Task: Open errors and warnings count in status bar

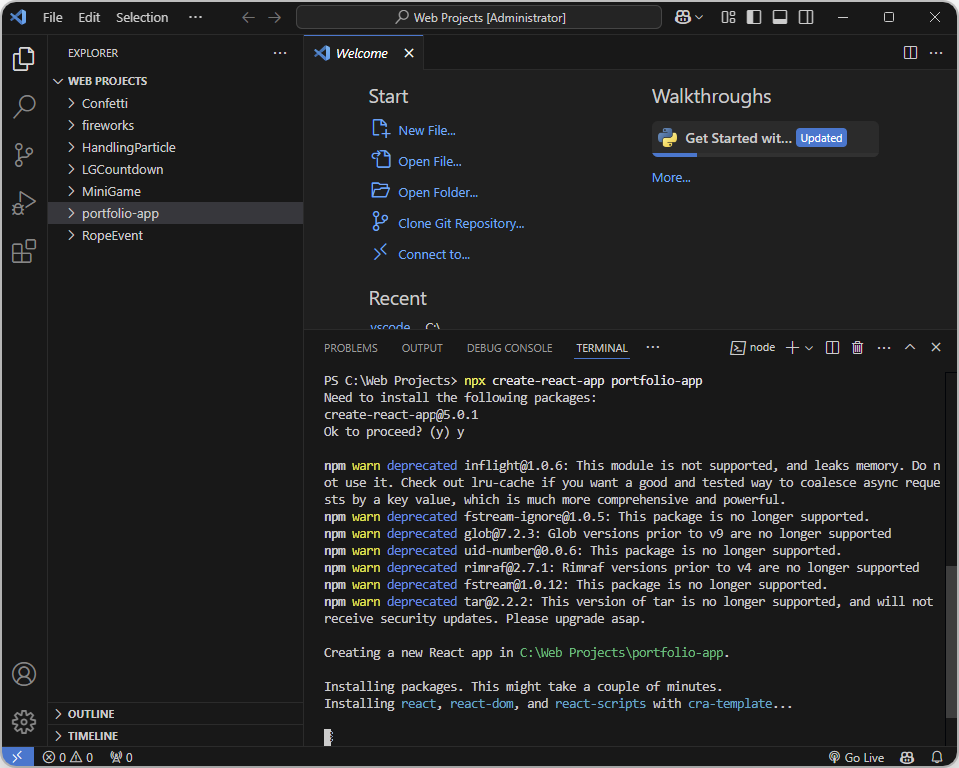Action: 68,758
